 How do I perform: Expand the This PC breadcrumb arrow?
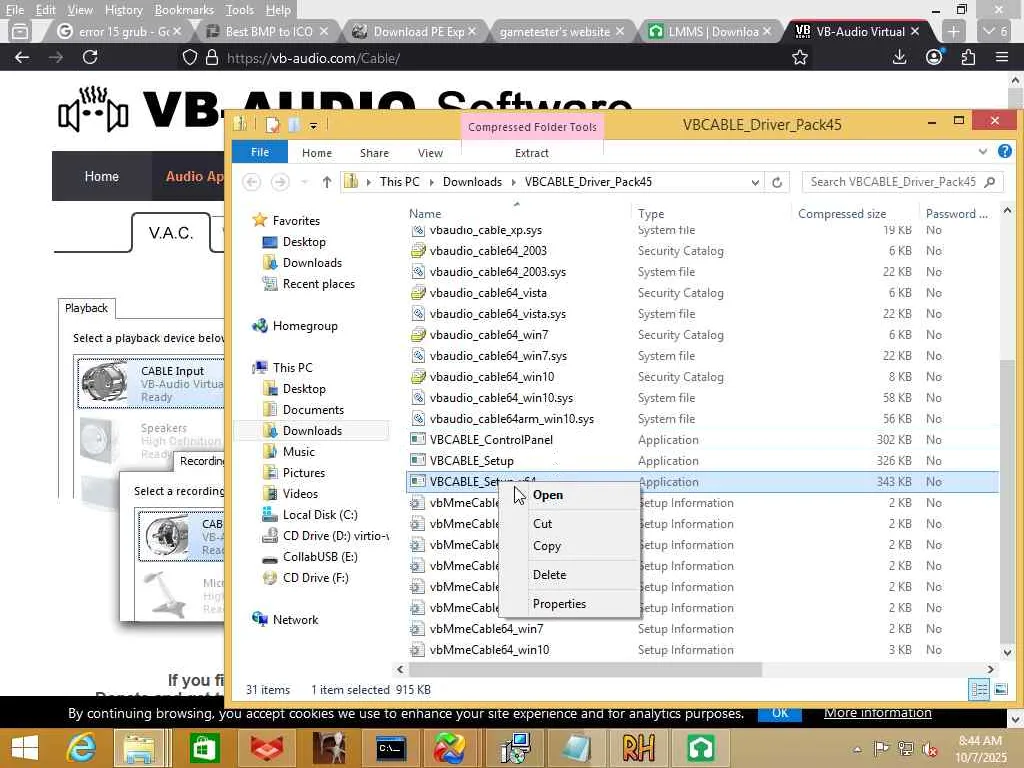[432, 182]
